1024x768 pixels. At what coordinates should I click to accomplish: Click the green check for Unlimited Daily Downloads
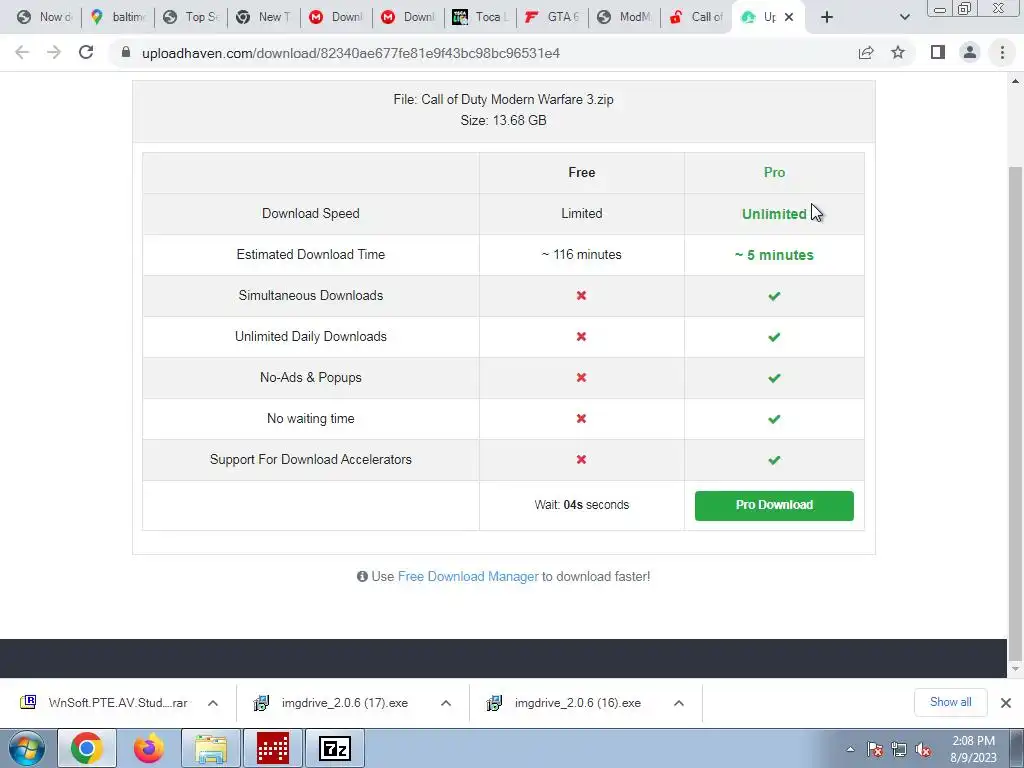(774, 338)
